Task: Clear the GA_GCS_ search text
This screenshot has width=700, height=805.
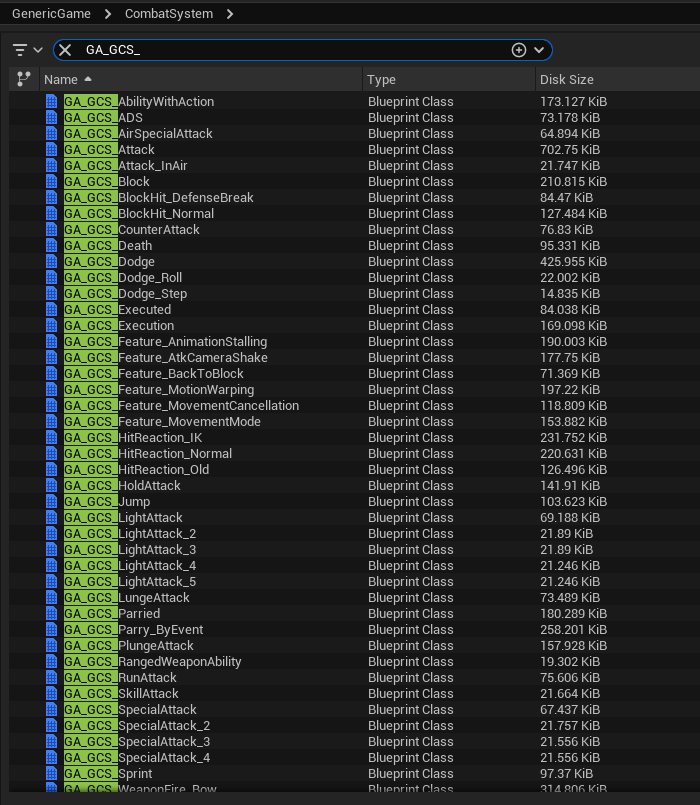Action: [x=65, y=50]
